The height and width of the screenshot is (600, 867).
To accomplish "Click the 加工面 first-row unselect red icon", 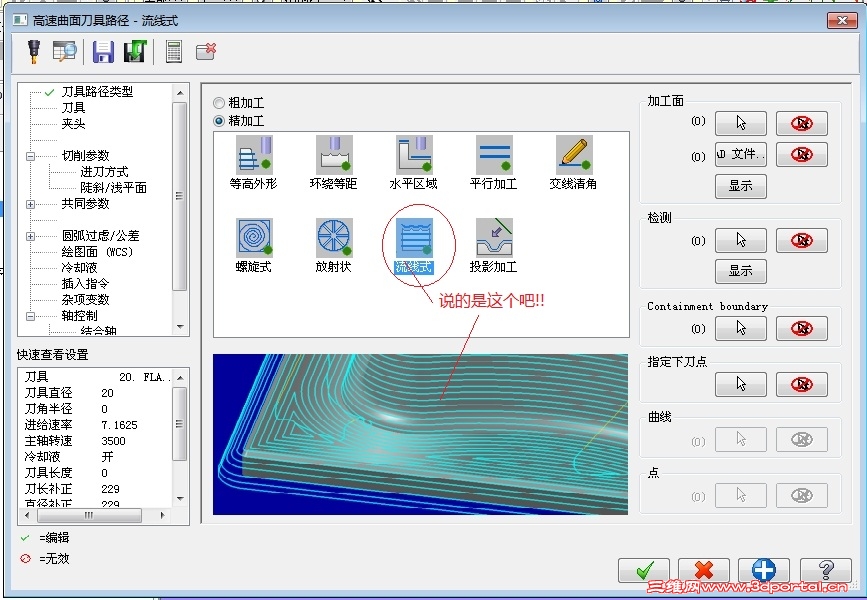I will 802,123.
